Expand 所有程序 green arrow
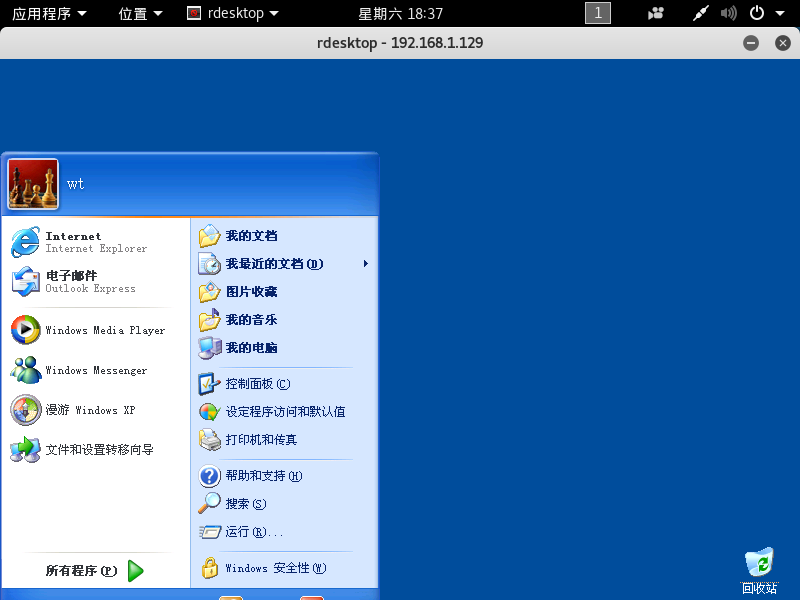The width and height of the screenshot is (800, 600). point(135,570)
